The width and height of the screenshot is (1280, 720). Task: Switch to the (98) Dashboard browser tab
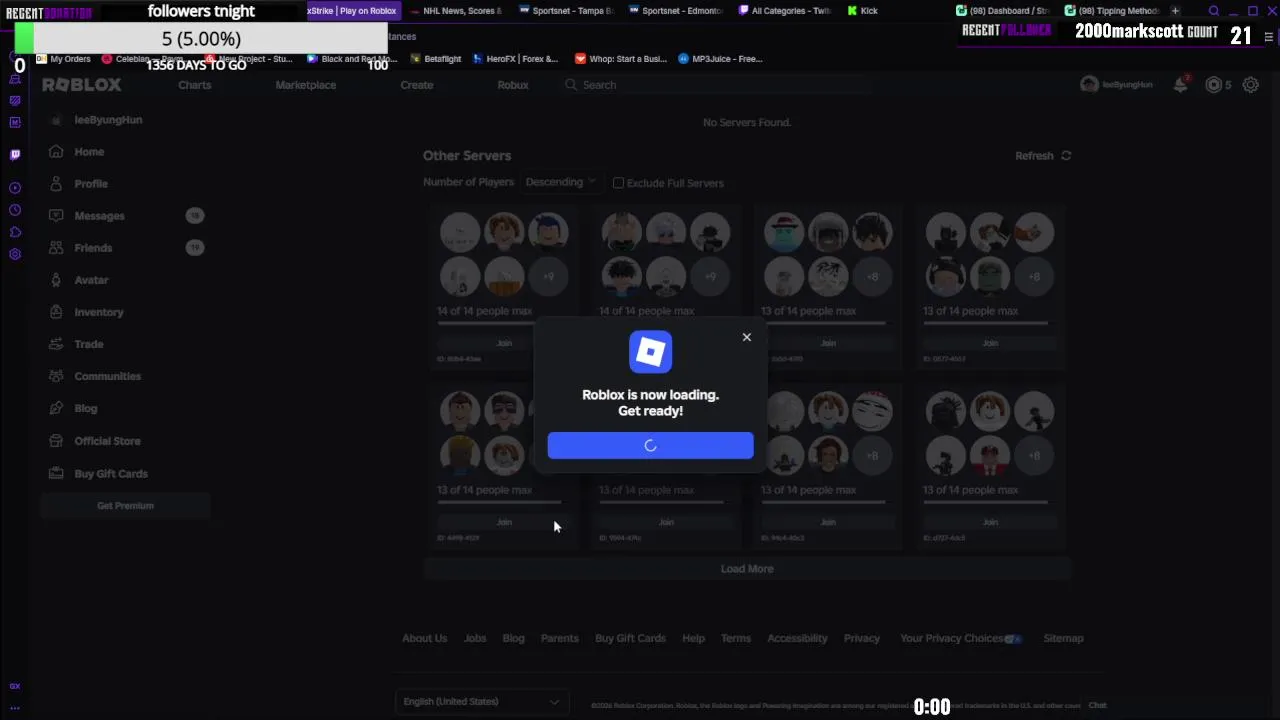(1004, 11)
